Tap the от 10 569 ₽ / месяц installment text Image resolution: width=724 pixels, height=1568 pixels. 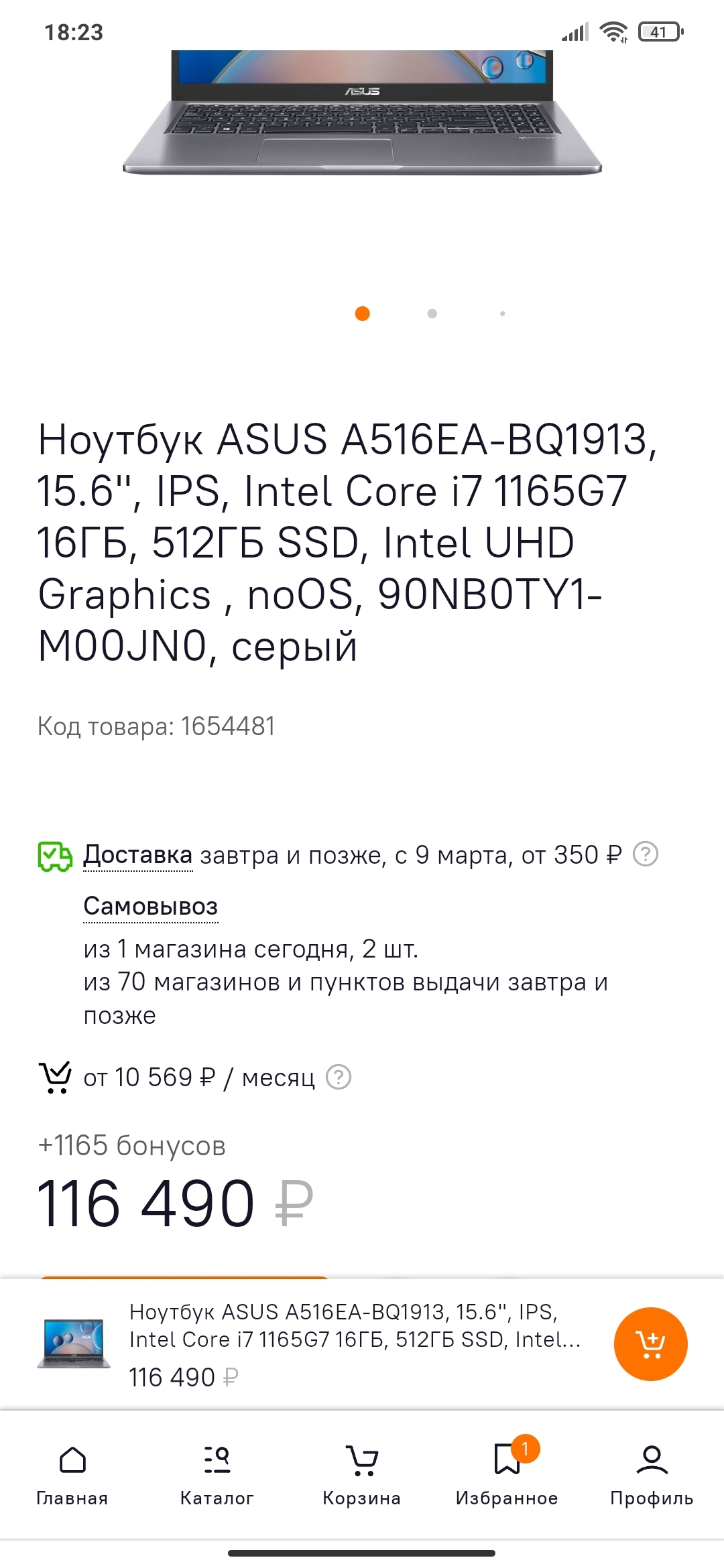pyautogui.click(x=198, y=1077)
